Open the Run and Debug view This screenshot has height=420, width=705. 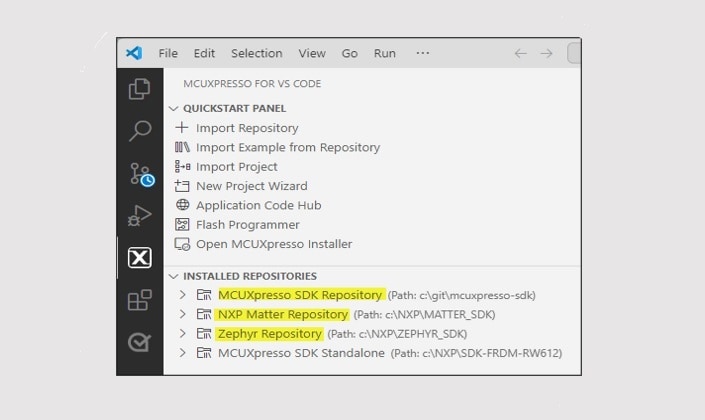[140, 216]
